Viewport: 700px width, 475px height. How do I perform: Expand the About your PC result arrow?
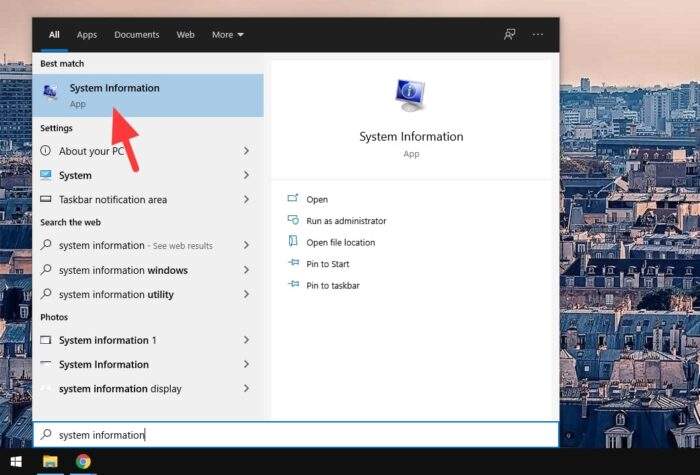click(246, 151)
